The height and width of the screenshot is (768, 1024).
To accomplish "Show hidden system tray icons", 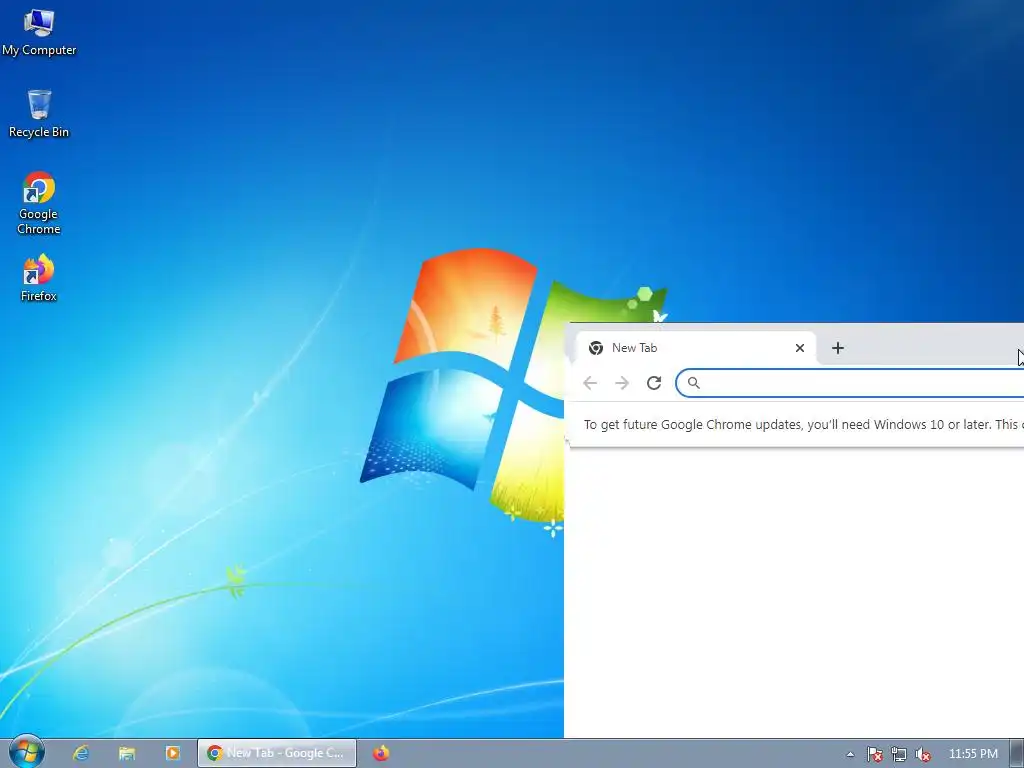I will coord(850,754).
